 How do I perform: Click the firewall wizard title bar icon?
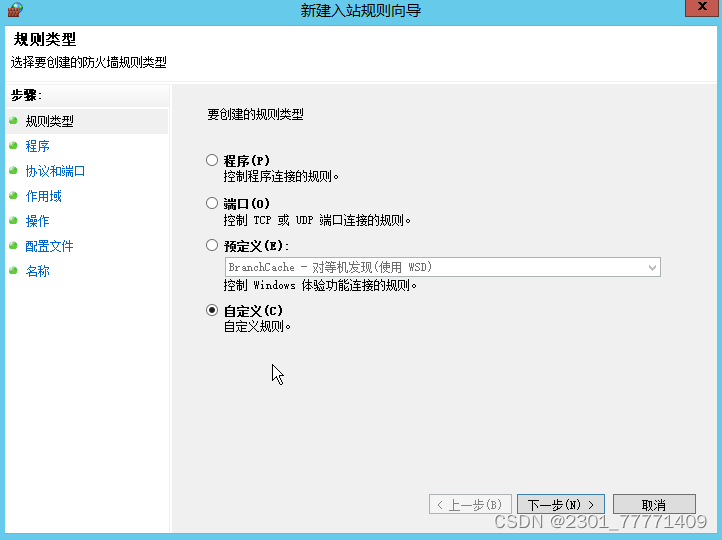pyautogui.click(x=15, y=10)
